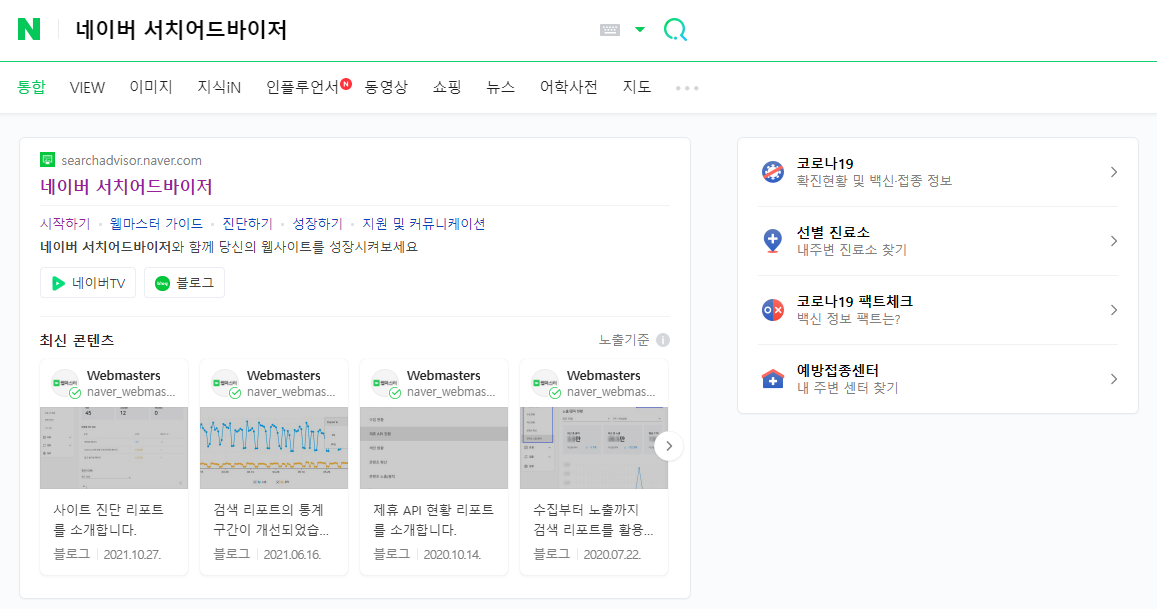This screenshot has height=609, width=1157.
Task: Click the 블로그 channel button
Action: [184, 283]
